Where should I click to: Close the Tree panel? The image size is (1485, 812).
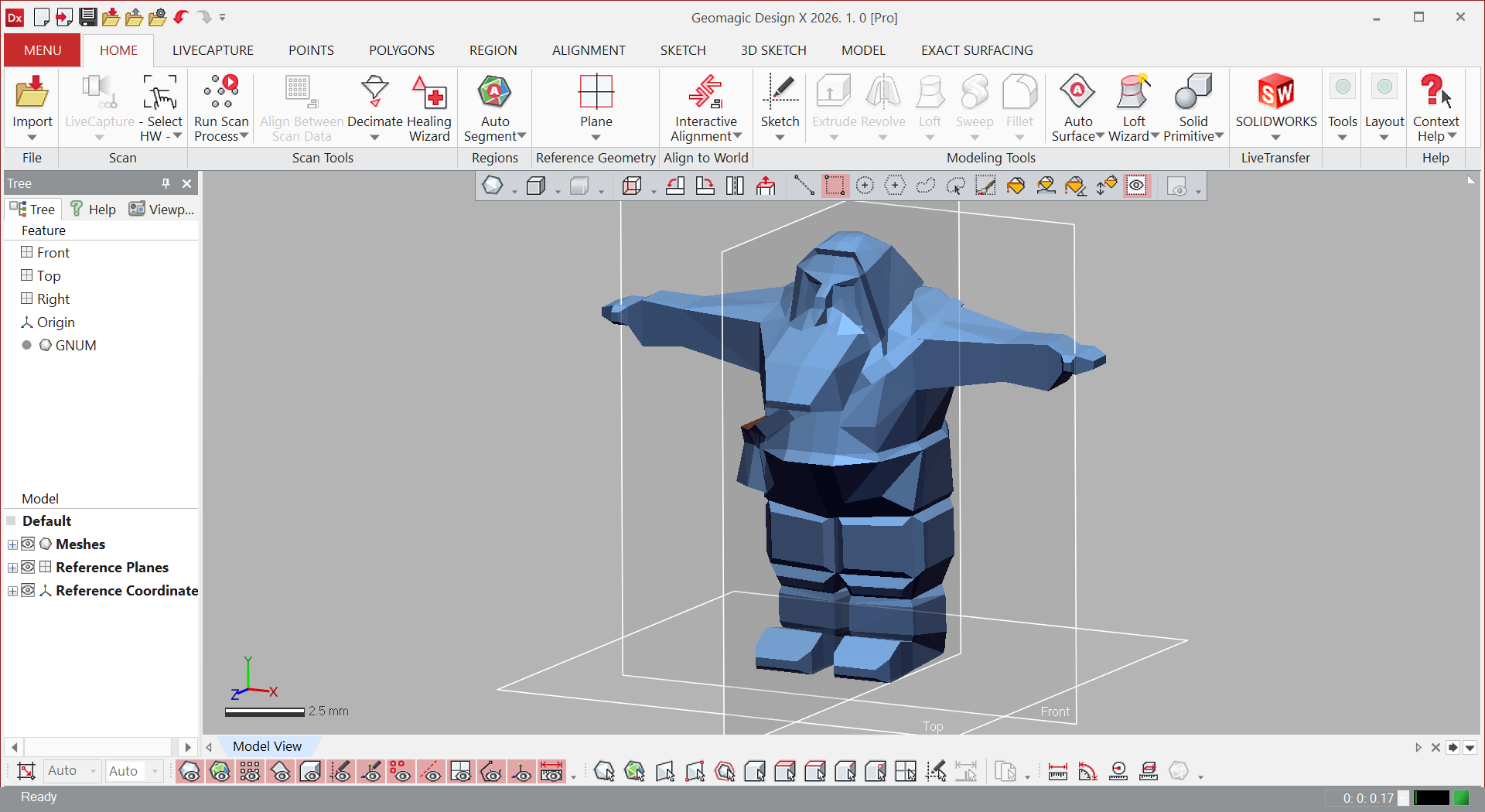pos(186,183)
